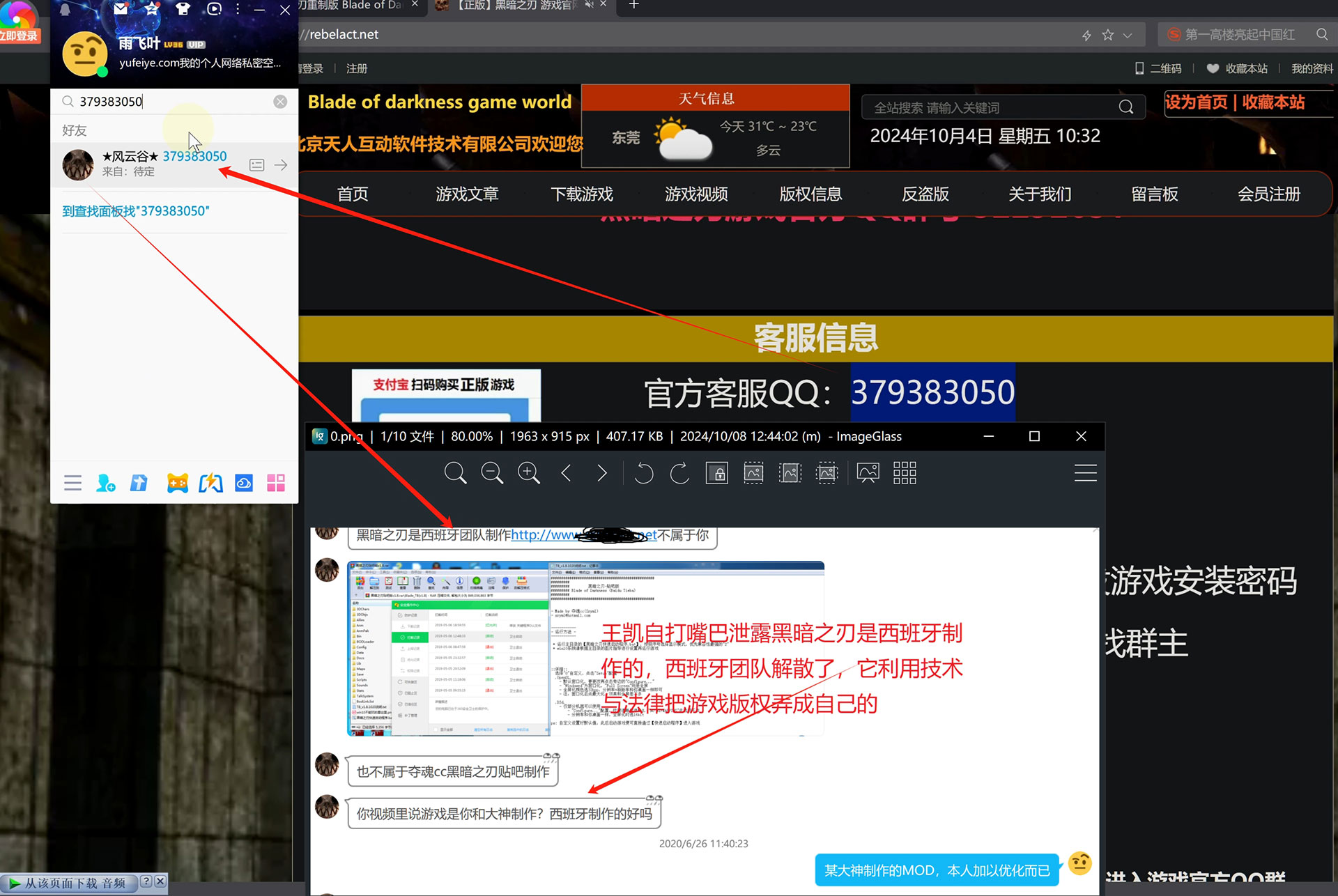The height and width of the screenshot is (896, 1338).
Task: Open QQ Tencent Docs icon
Action: pos(139,483)
